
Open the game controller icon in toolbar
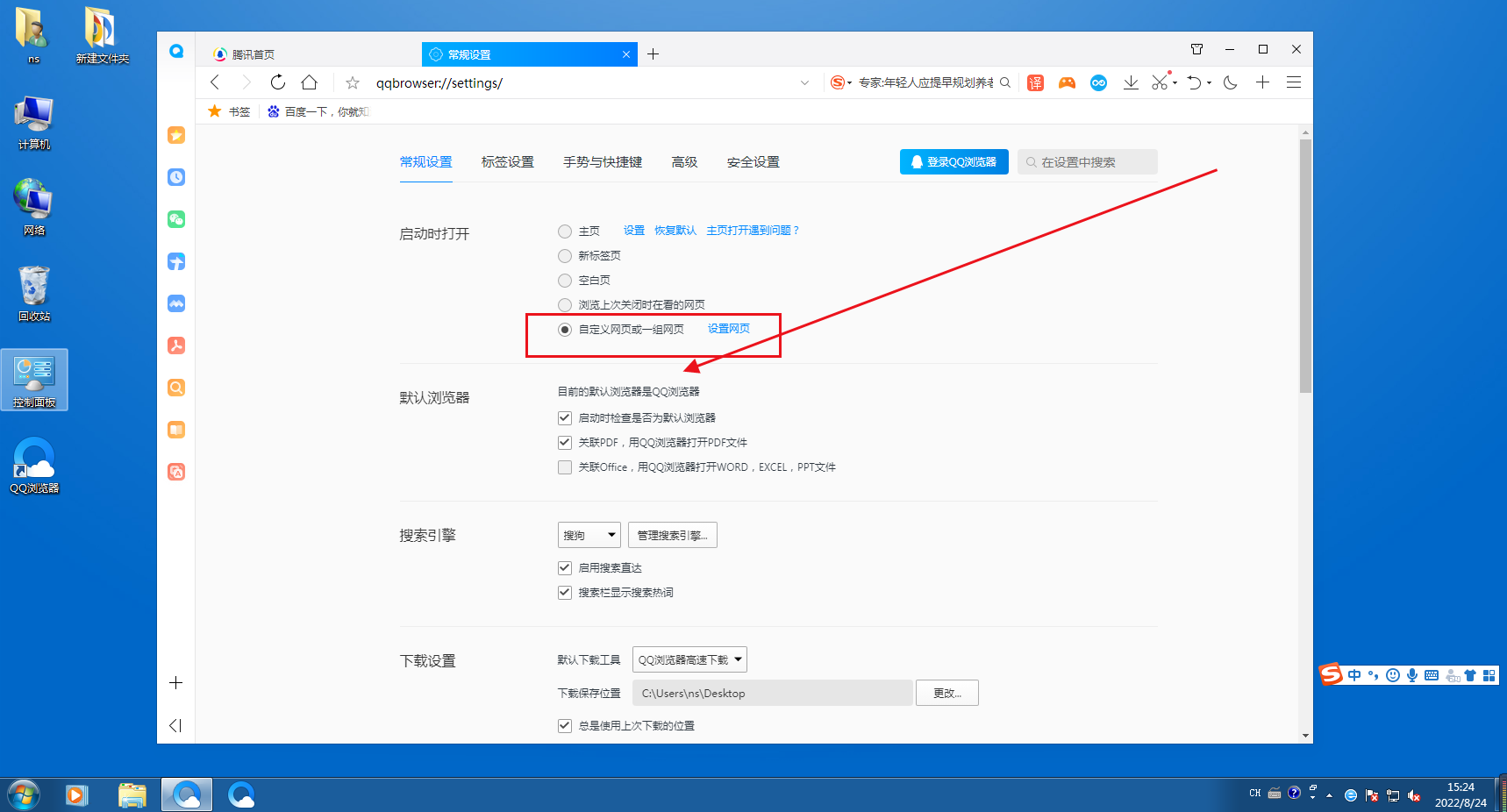click(1067, 82)
